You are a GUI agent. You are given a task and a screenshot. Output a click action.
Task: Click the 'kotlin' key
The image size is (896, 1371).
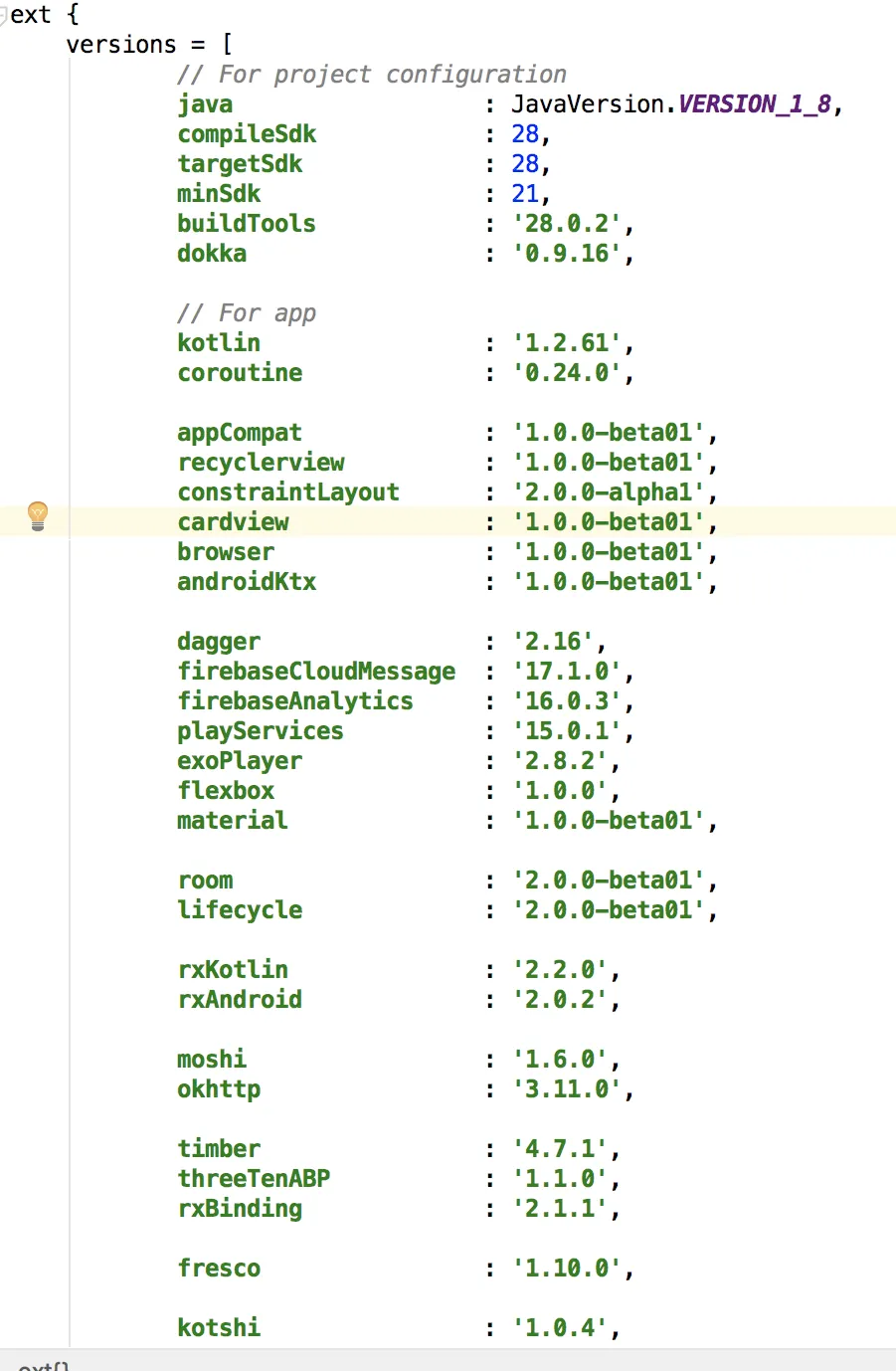[x=219, y=343]
